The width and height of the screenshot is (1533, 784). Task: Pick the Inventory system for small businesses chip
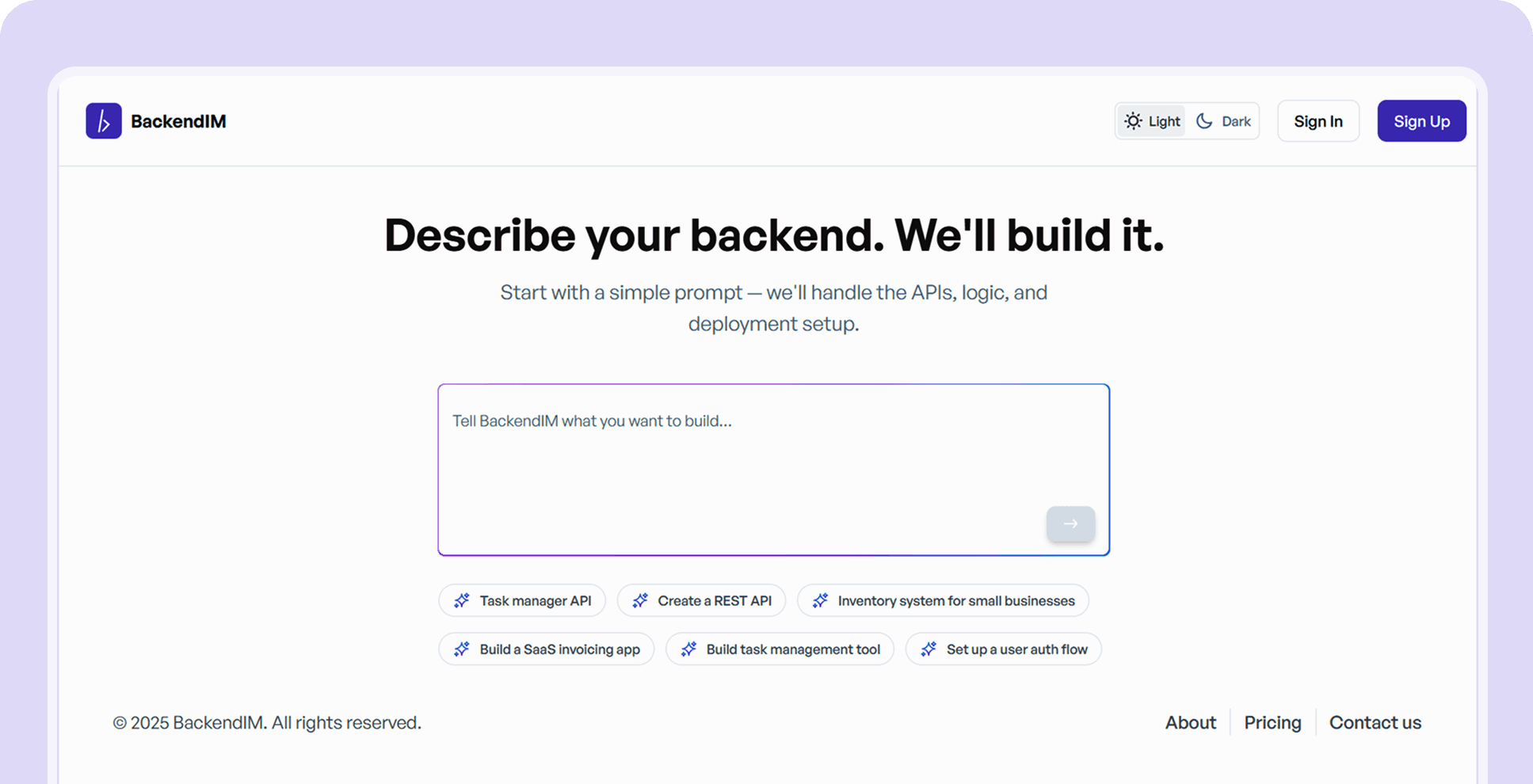pos(943,600)
